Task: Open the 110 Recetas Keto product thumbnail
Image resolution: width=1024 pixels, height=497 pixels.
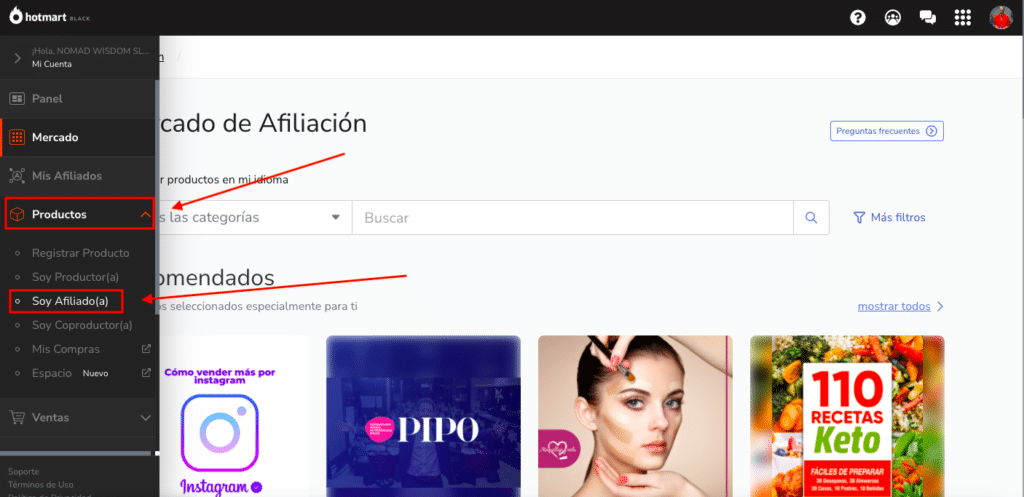Action: click(847, 415)
